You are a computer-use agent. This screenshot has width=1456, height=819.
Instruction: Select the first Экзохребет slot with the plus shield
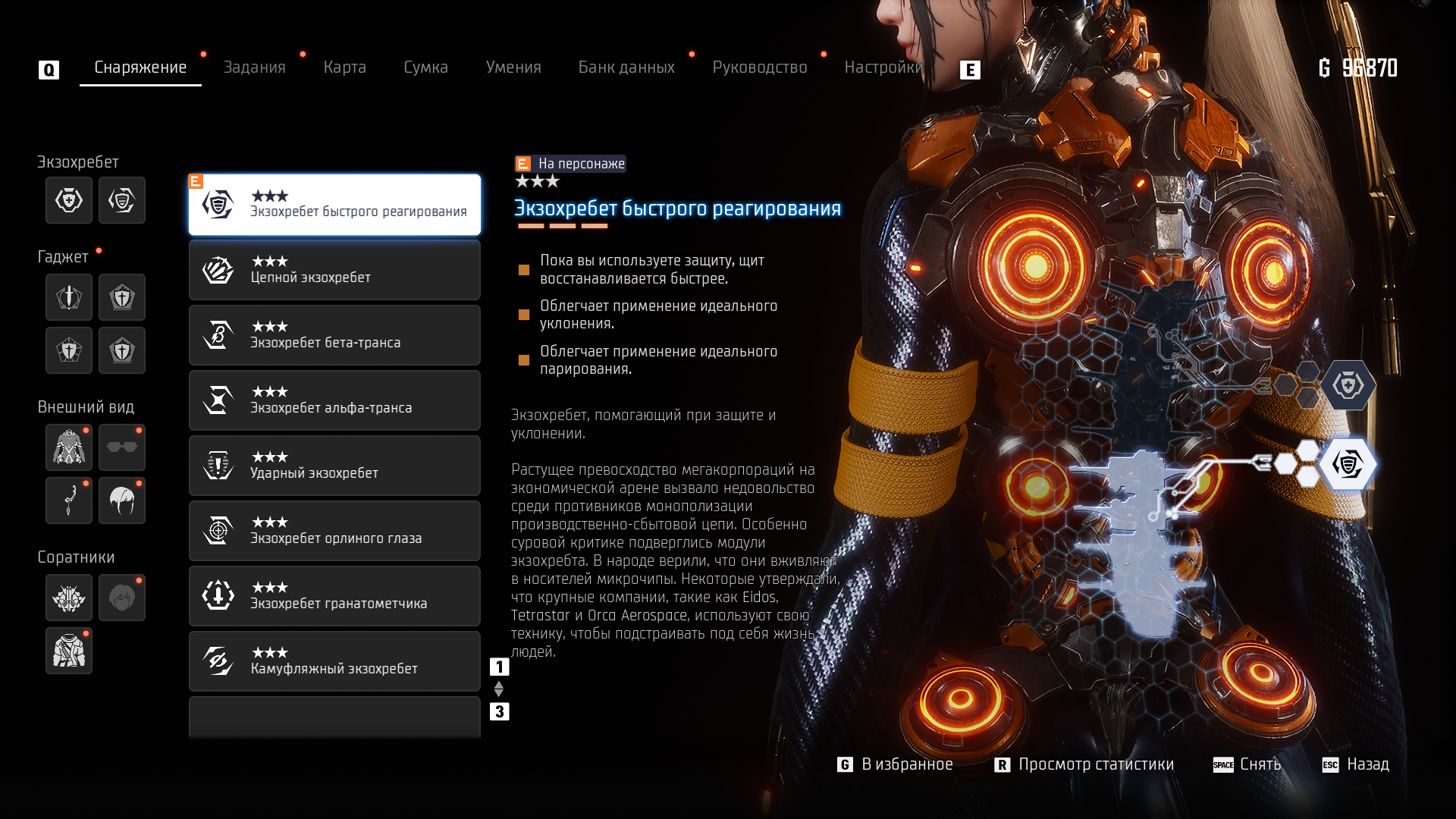[69, 200]
